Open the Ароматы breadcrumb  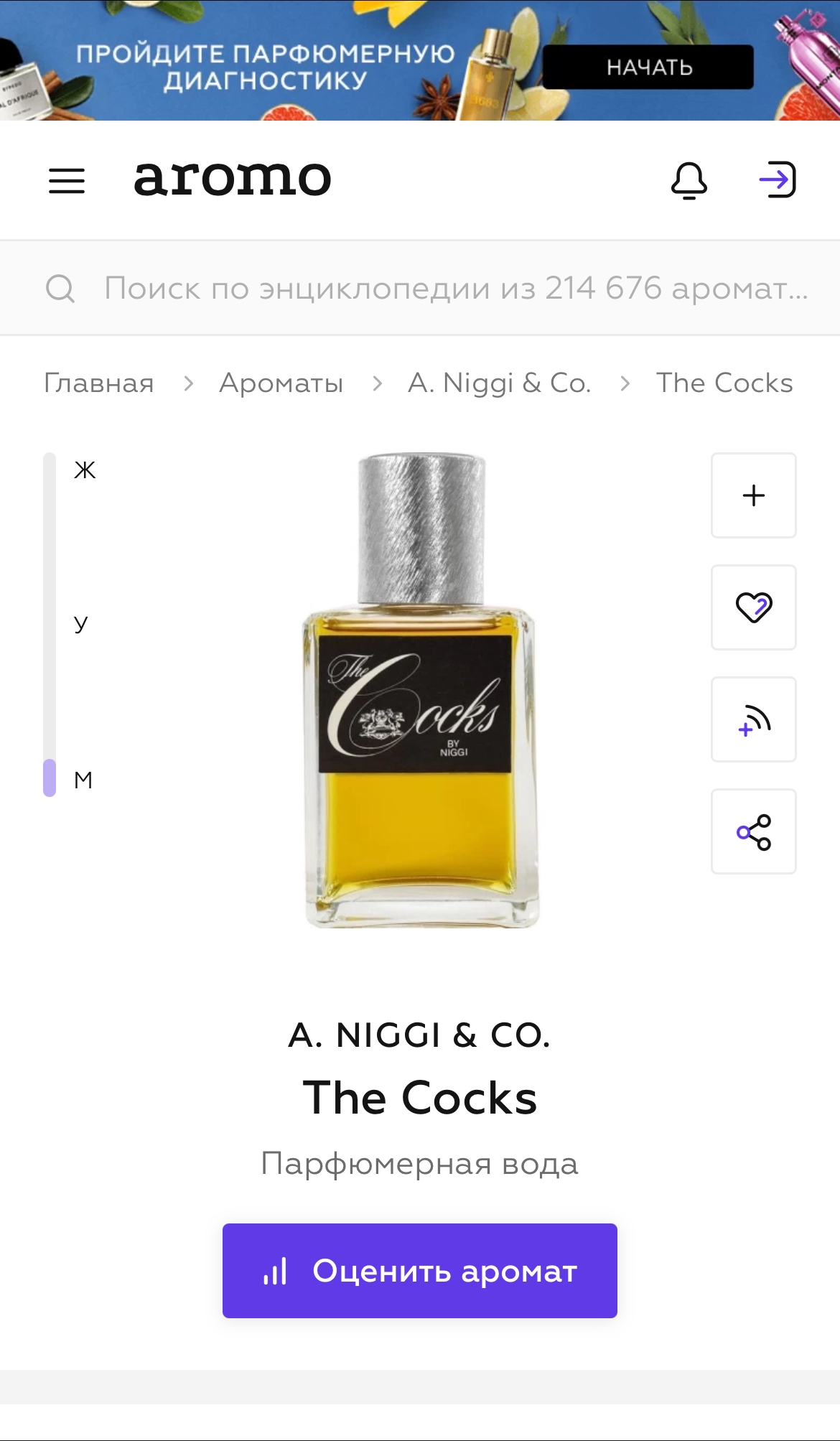click(281, 383)
